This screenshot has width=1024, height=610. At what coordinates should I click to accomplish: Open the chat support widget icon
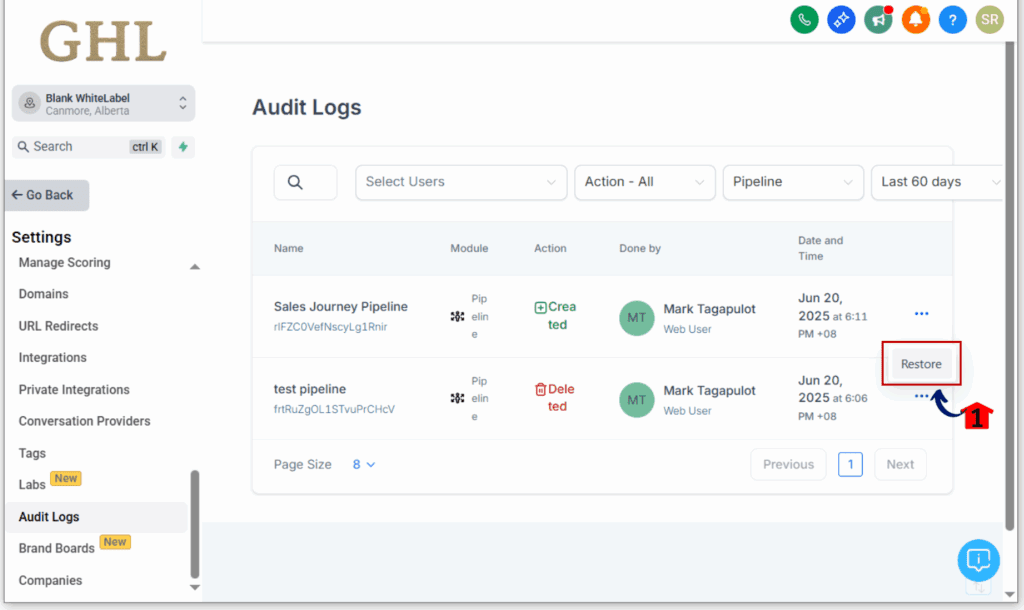978,560
